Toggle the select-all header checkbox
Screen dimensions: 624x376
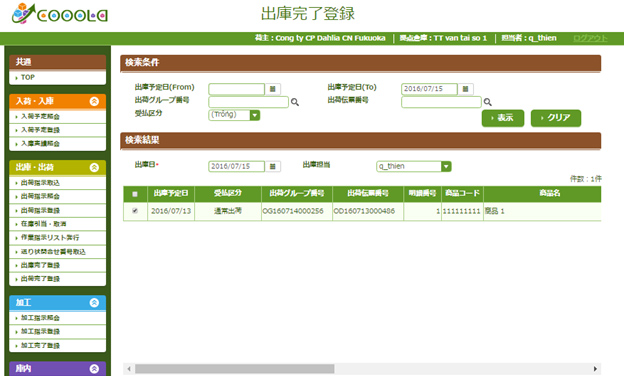pyautogui.click(x=135, y=194)
